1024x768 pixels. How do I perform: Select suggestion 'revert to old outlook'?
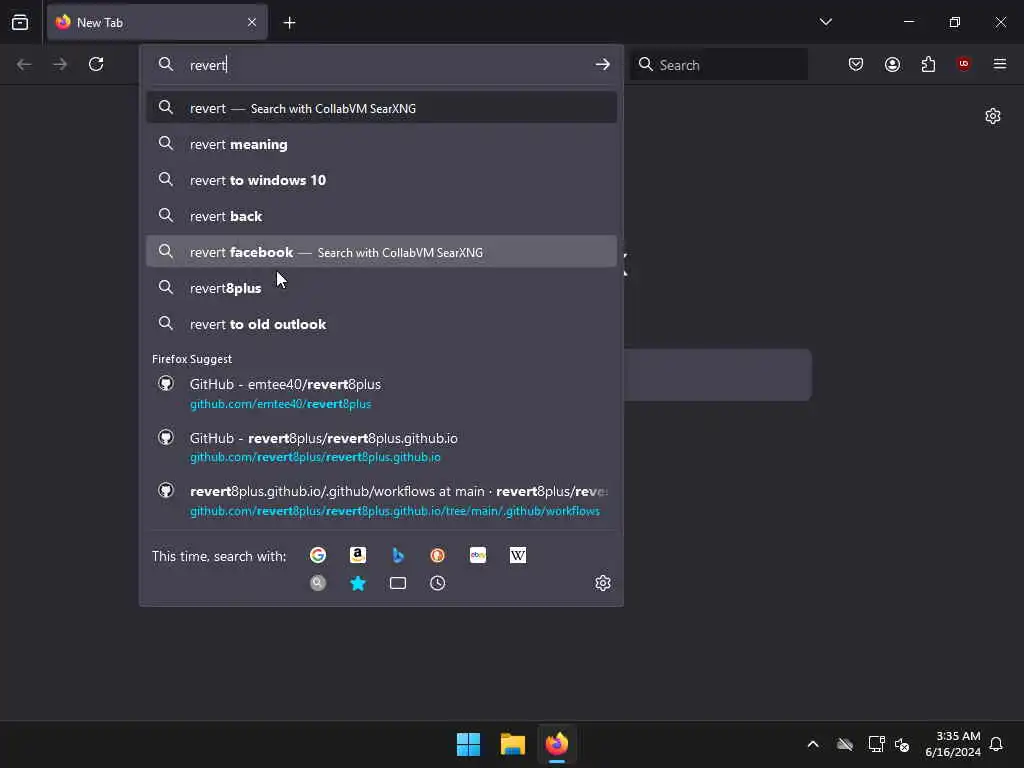pyautogui.click(x=381, y=324)
